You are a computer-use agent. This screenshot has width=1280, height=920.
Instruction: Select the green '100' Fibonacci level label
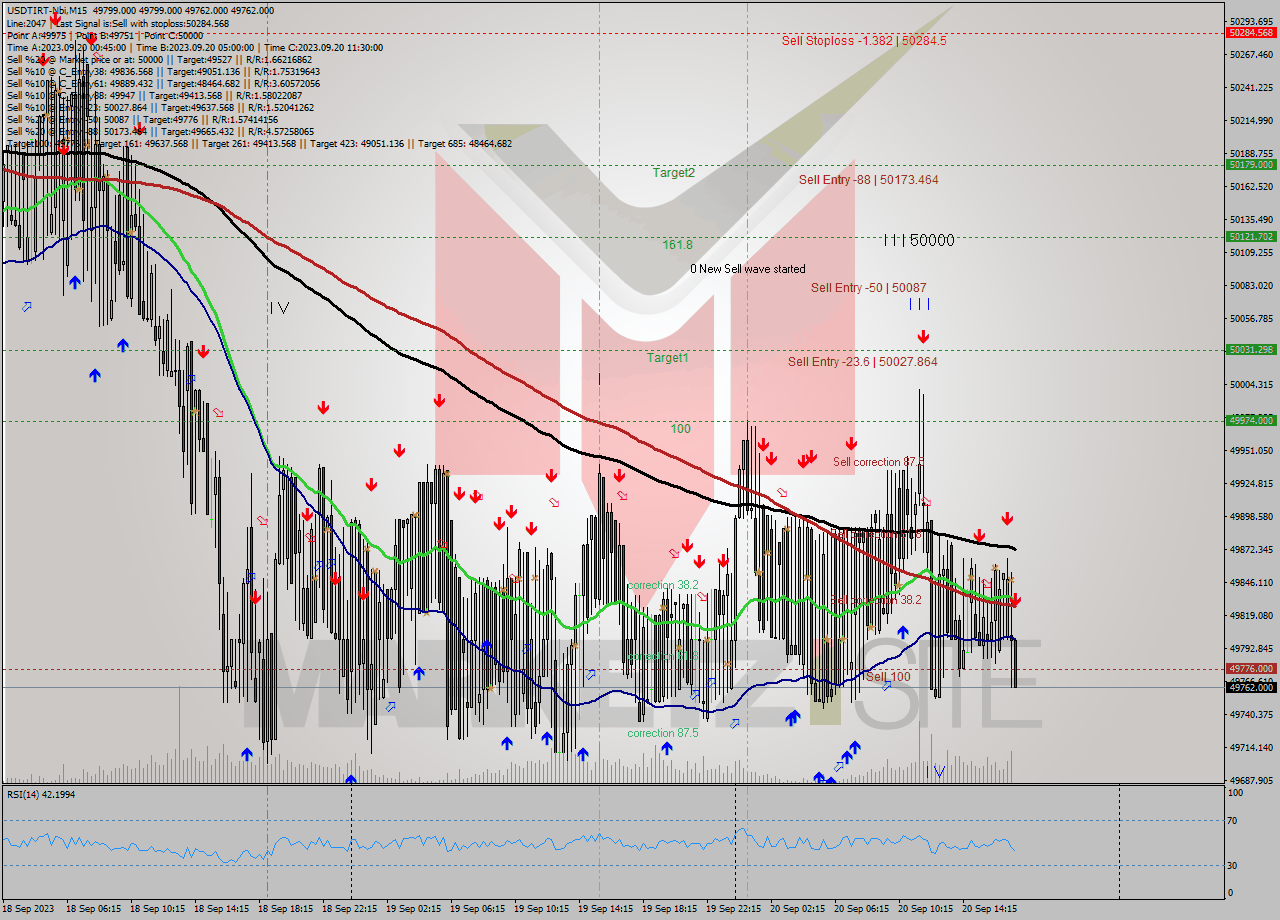[x=680, y=429]
